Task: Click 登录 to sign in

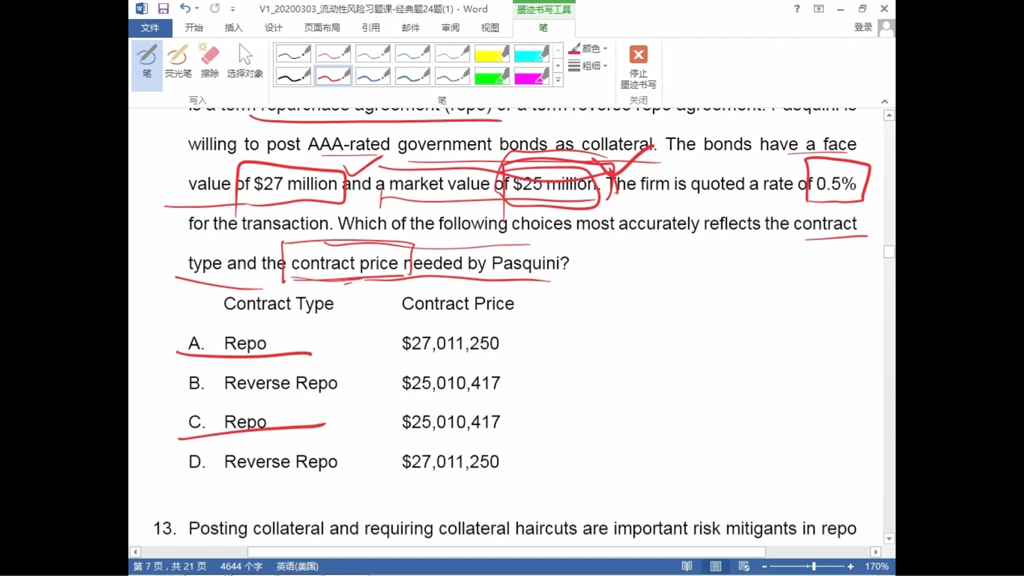Action: [x=863, y=28]
